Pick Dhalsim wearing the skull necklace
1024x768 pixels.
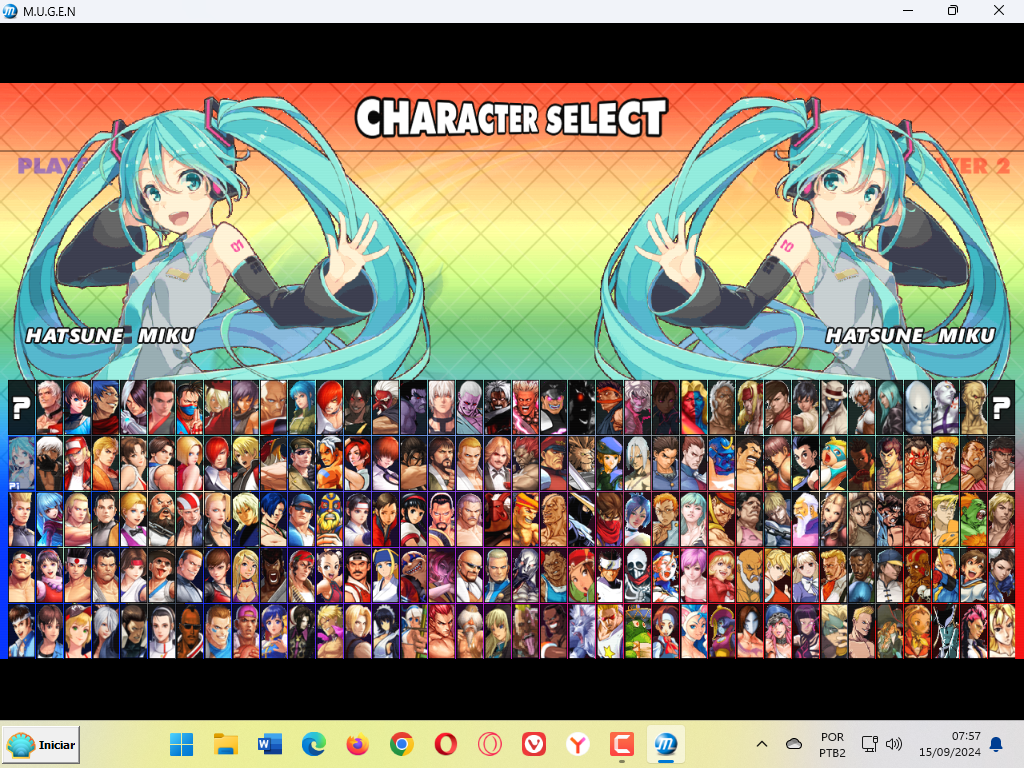click(918, 576)
